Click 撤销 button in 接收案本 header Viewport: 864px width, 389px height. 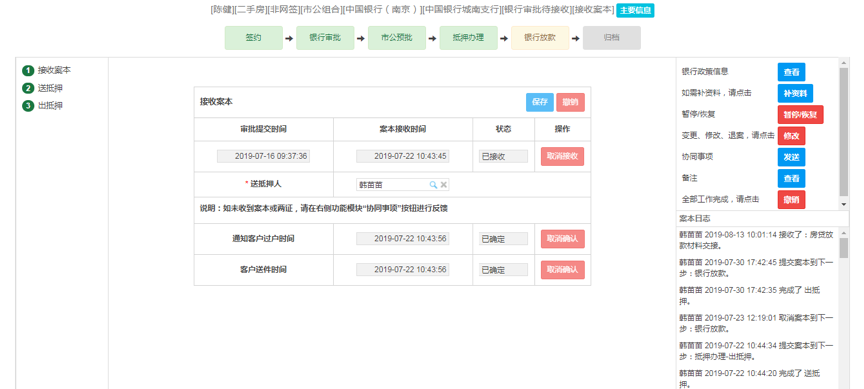[x=570, y=102]
